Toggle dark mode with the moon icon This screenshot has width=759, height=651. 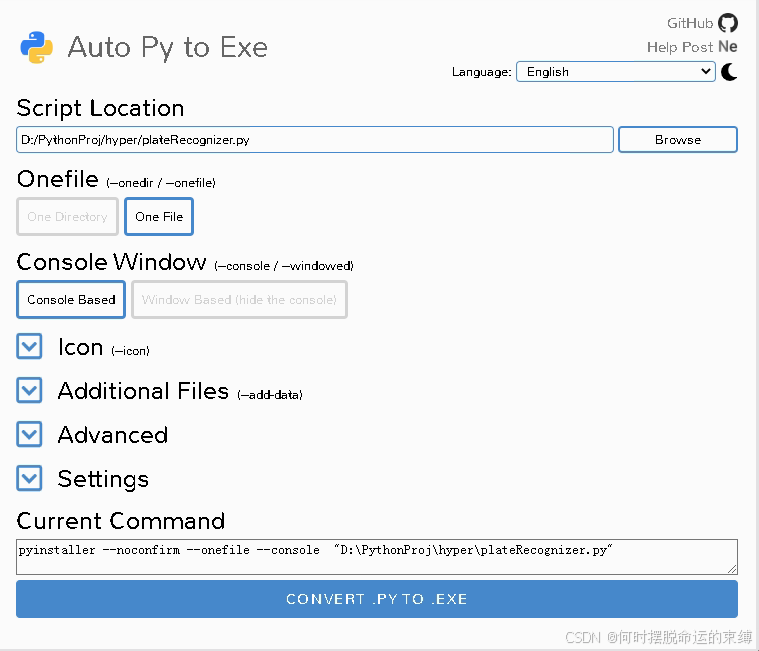click(729, 72)
